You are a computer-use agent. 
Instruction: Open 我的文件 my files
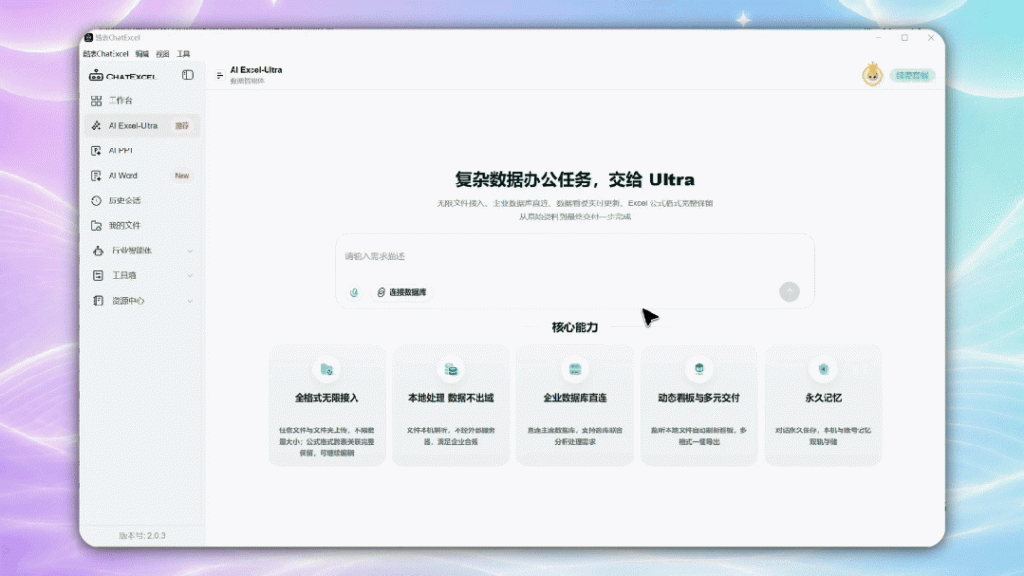(x=142, y=225)
